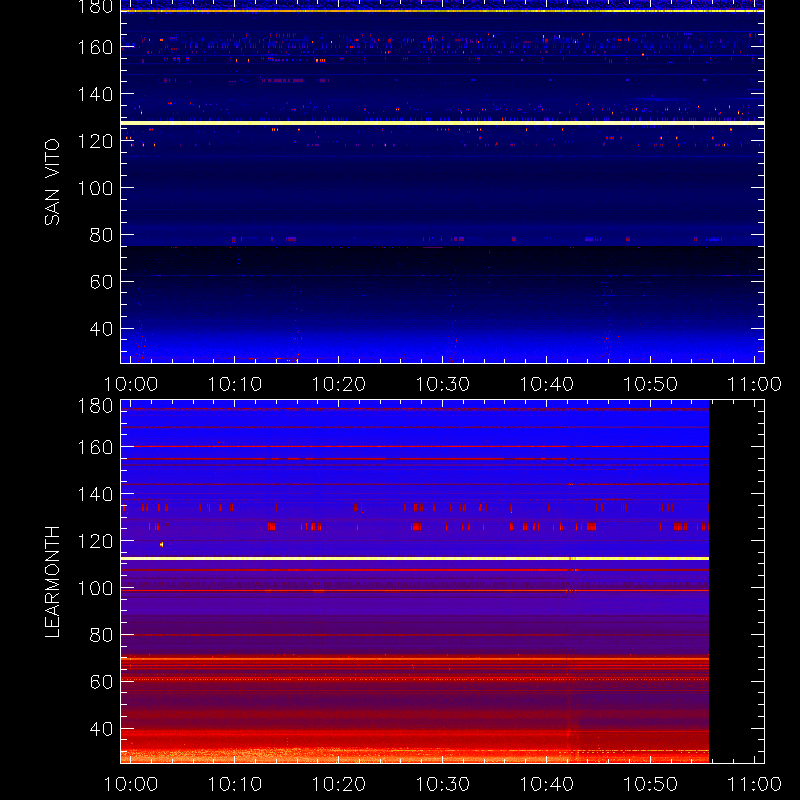Select the 40 tick label on San Vito axis
This screenshot has height=800, width=800.
101,329
